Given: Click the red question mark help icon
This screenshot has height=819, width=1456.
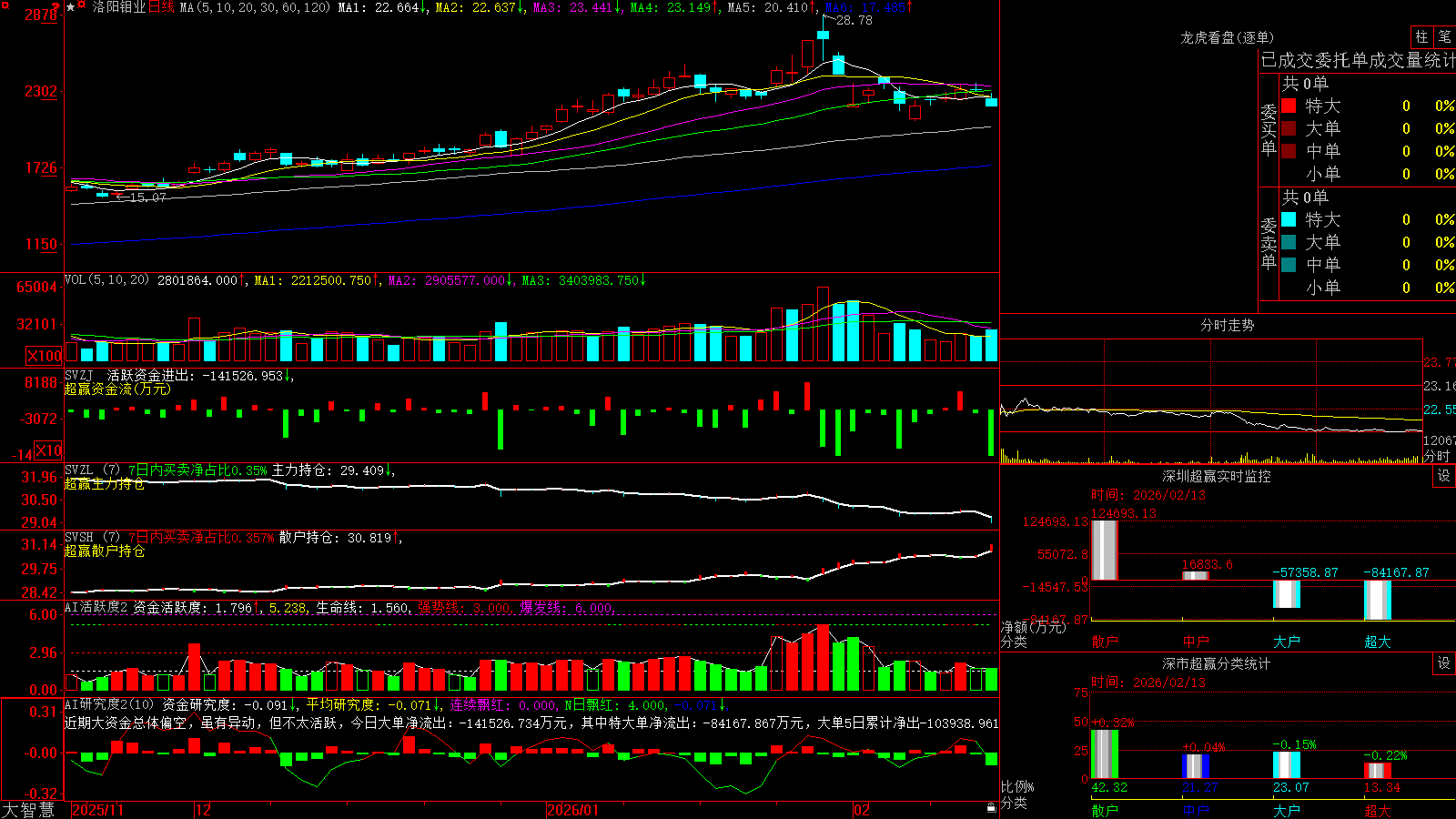Looking at the screenshot, I should point(56,5).
